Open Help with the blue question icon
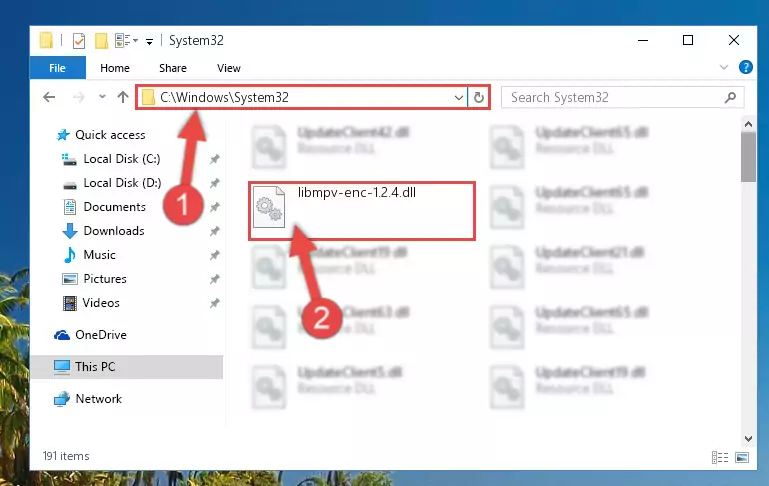 click(745, 67)
